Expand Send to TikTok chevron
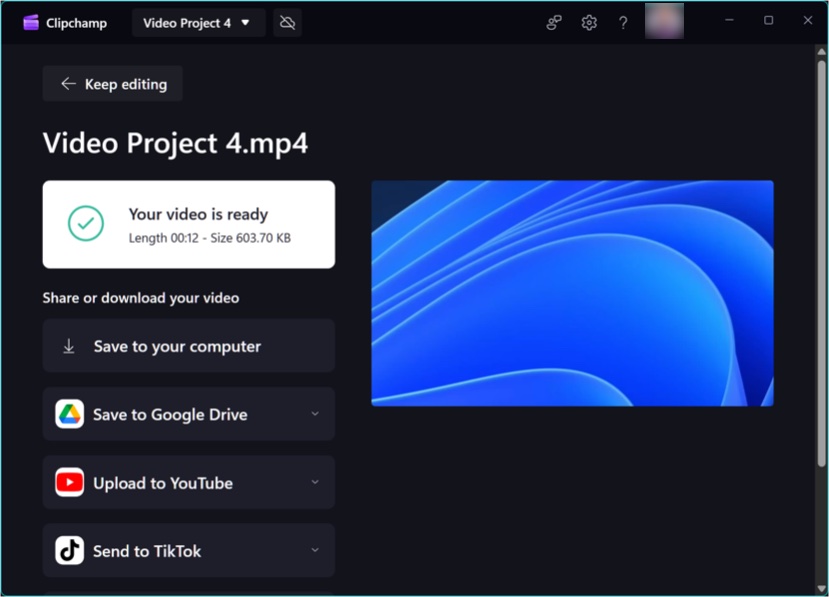The height and width of the screenshot is (597, 829). click(315, 550)
